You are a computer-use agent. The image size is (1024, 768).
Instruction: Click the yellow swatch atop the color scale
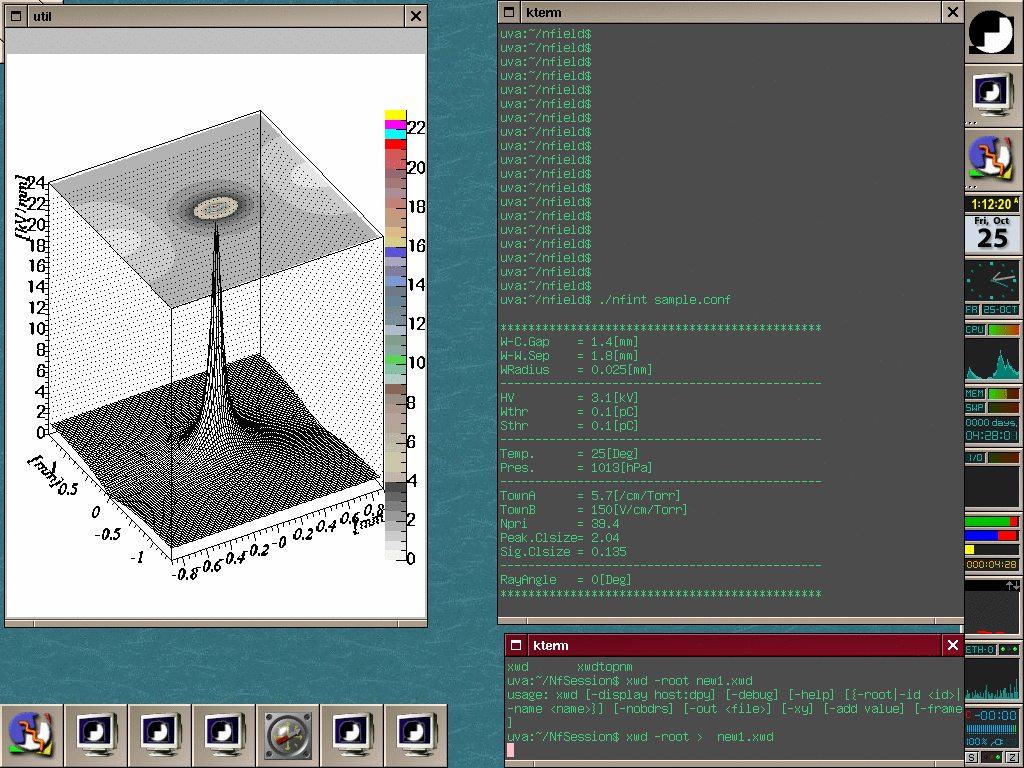pyautogui.click(x=395, y=115)
